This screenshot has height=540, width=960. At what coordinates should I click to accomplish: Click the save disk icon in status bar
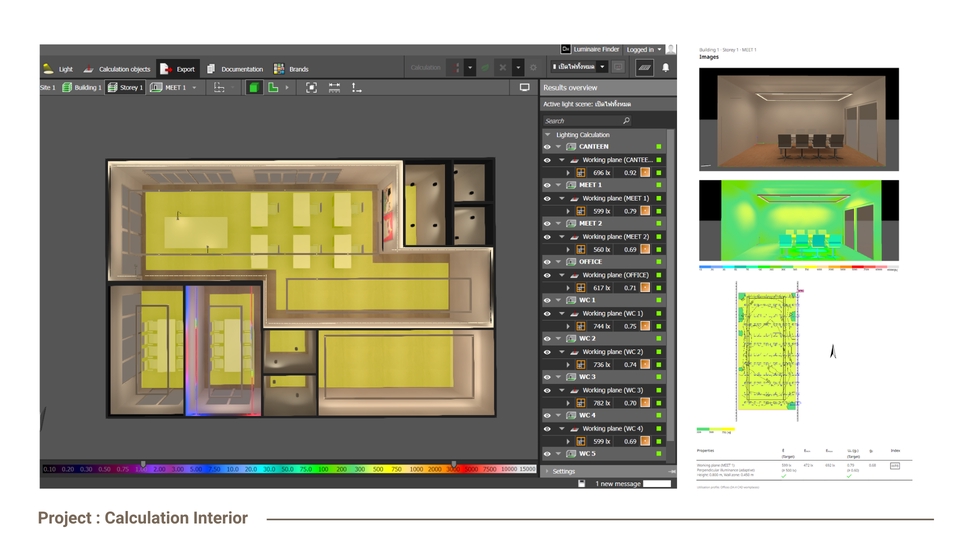[x=582, y=484]
